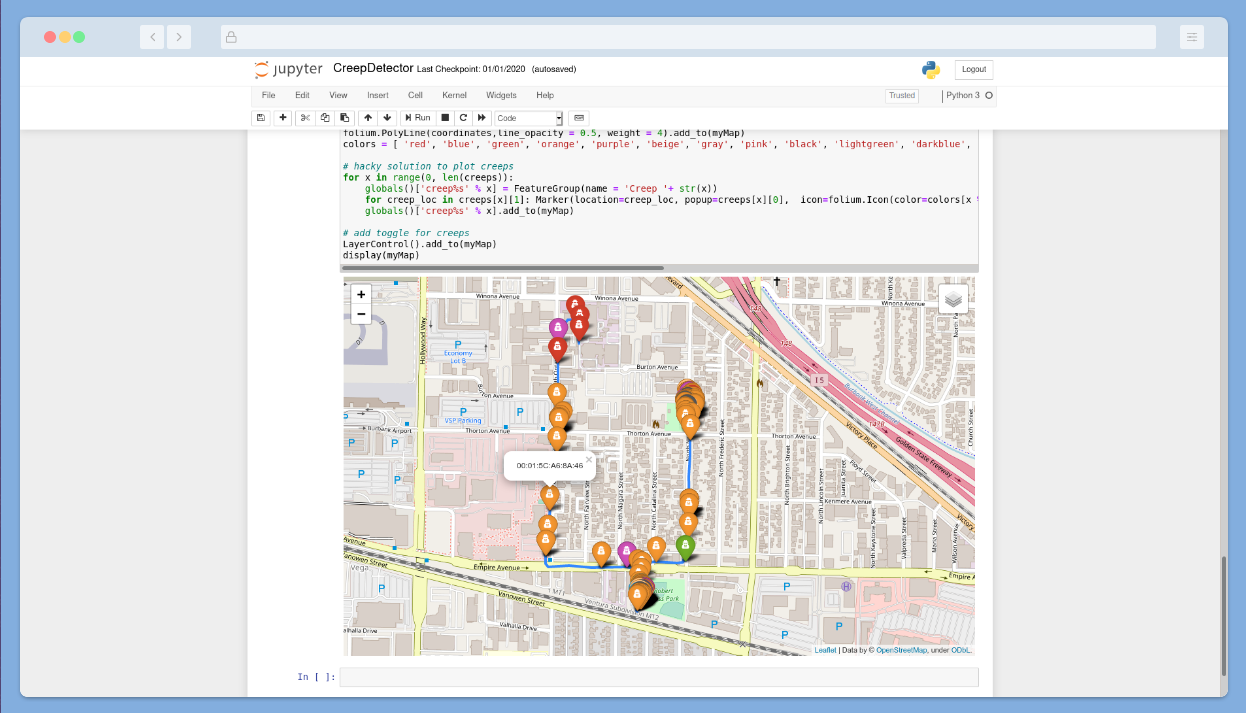Copy selected cells using the copy icon
Viewport: 1246px width, 713px height.
(x=325, y=118)
